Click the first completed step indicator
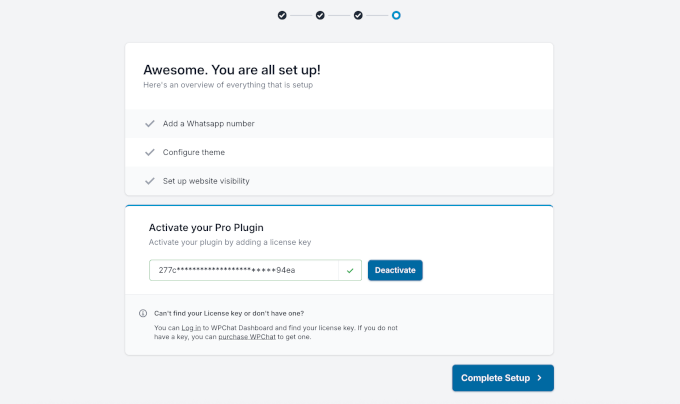The width and height of the screenshot is (680, 404). tap(282, 15)
